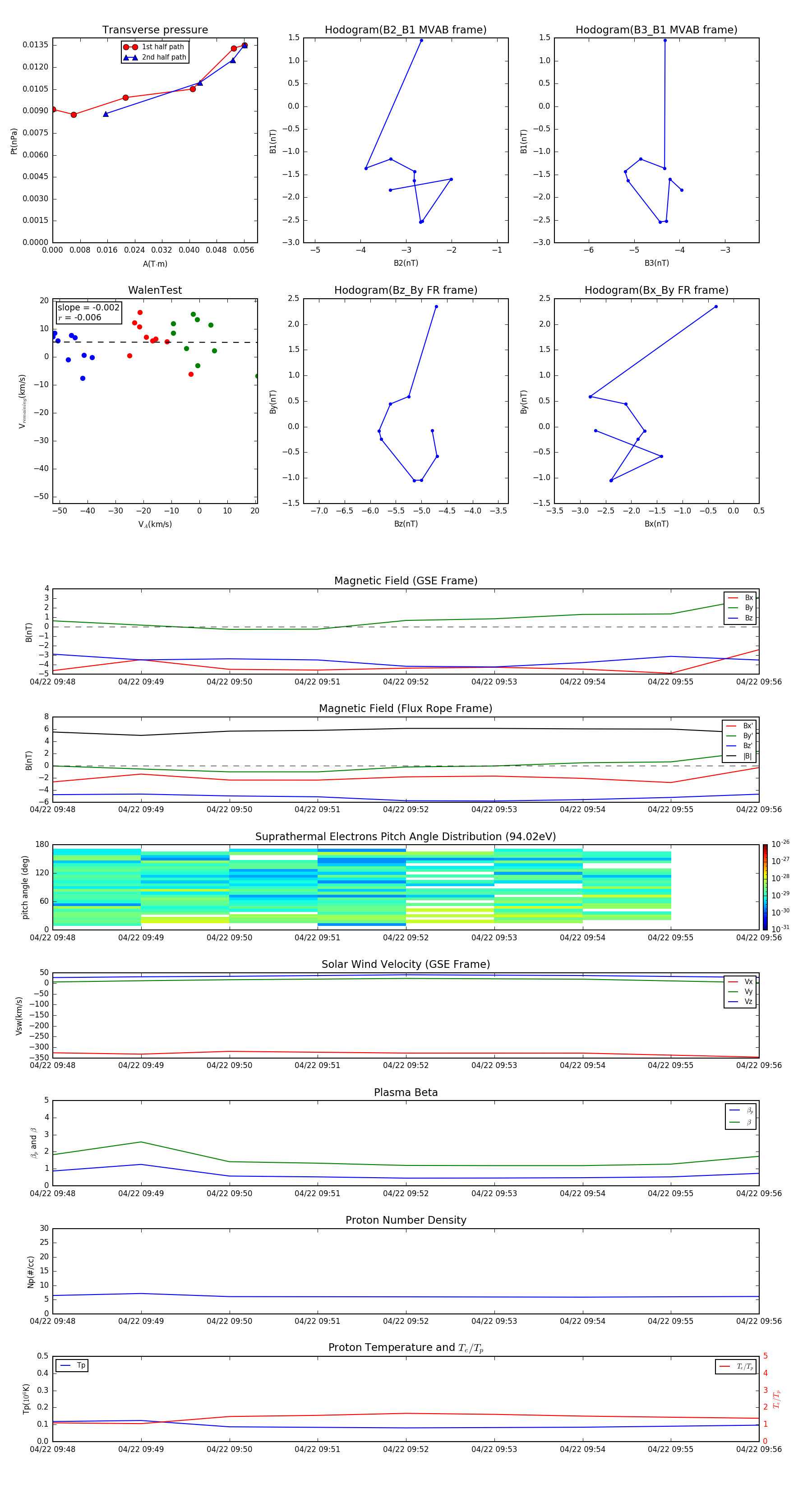This screenshot has height=1489, width=812.
Task: Click the top data point in B2_B1 hodogram
Action: click(x=421, y=41)
